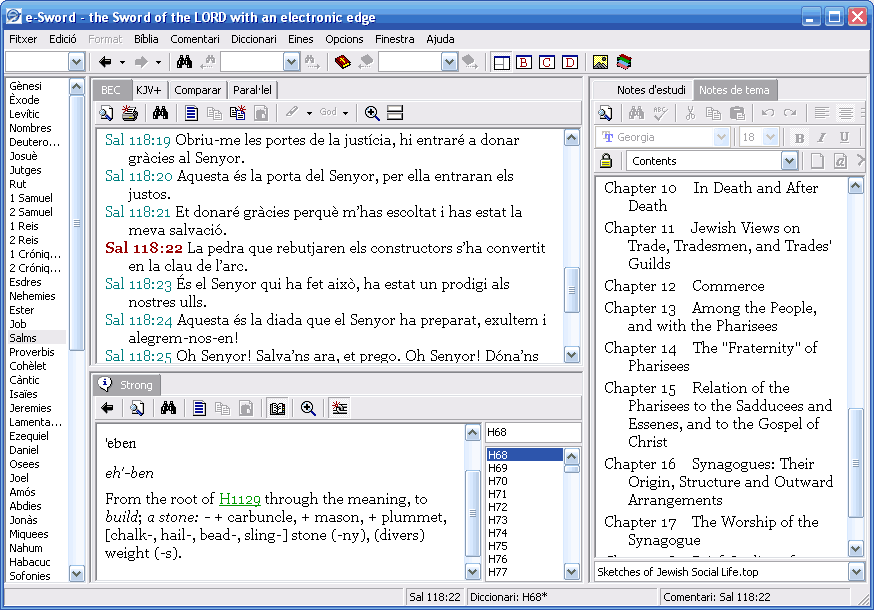The image size is (874, 610).
Task: Open the Opcions menu
Action: [x=344, y=39]
